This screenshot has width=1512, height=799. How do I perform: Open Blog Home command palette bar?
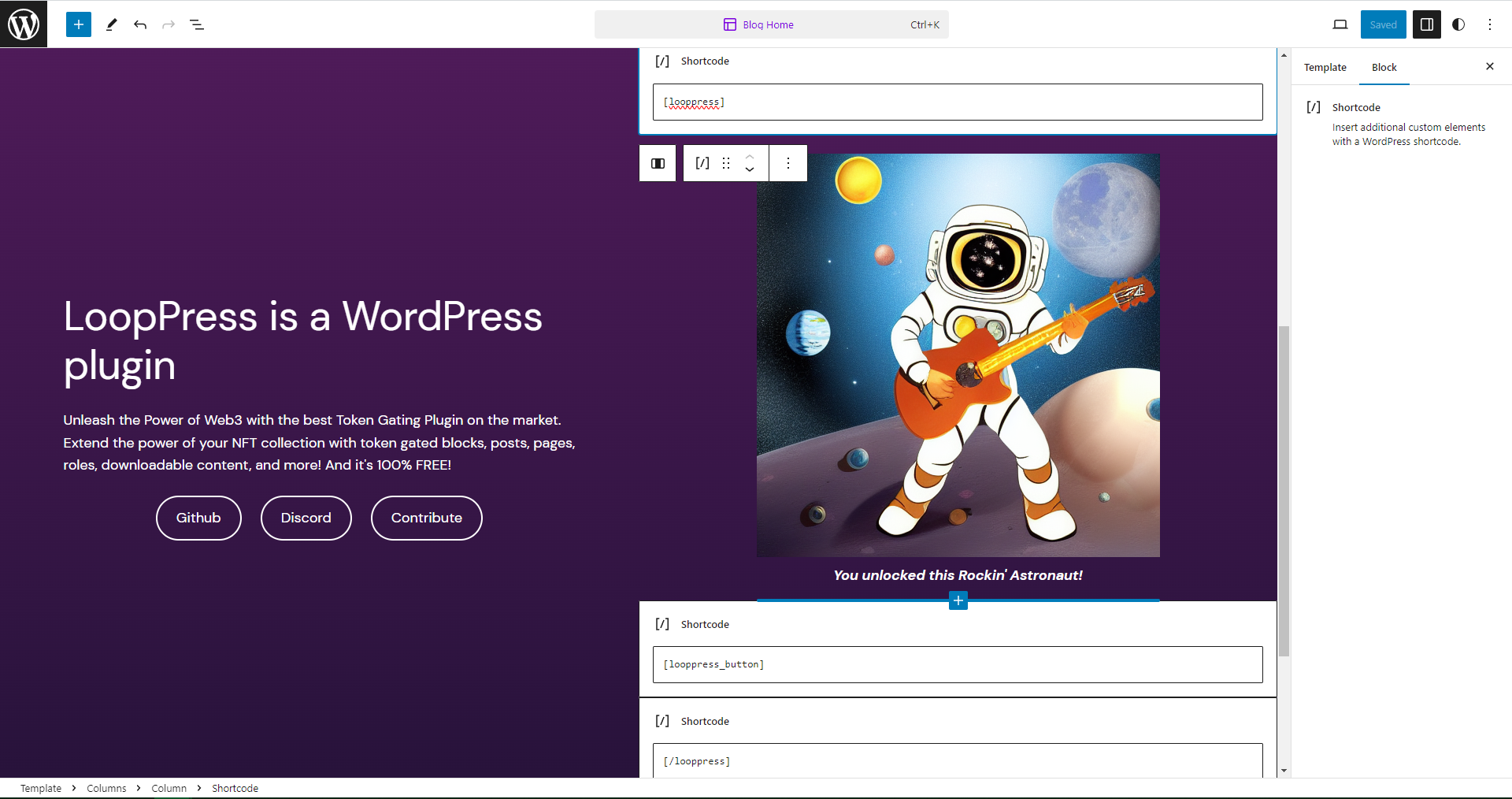tap(772, 24)
